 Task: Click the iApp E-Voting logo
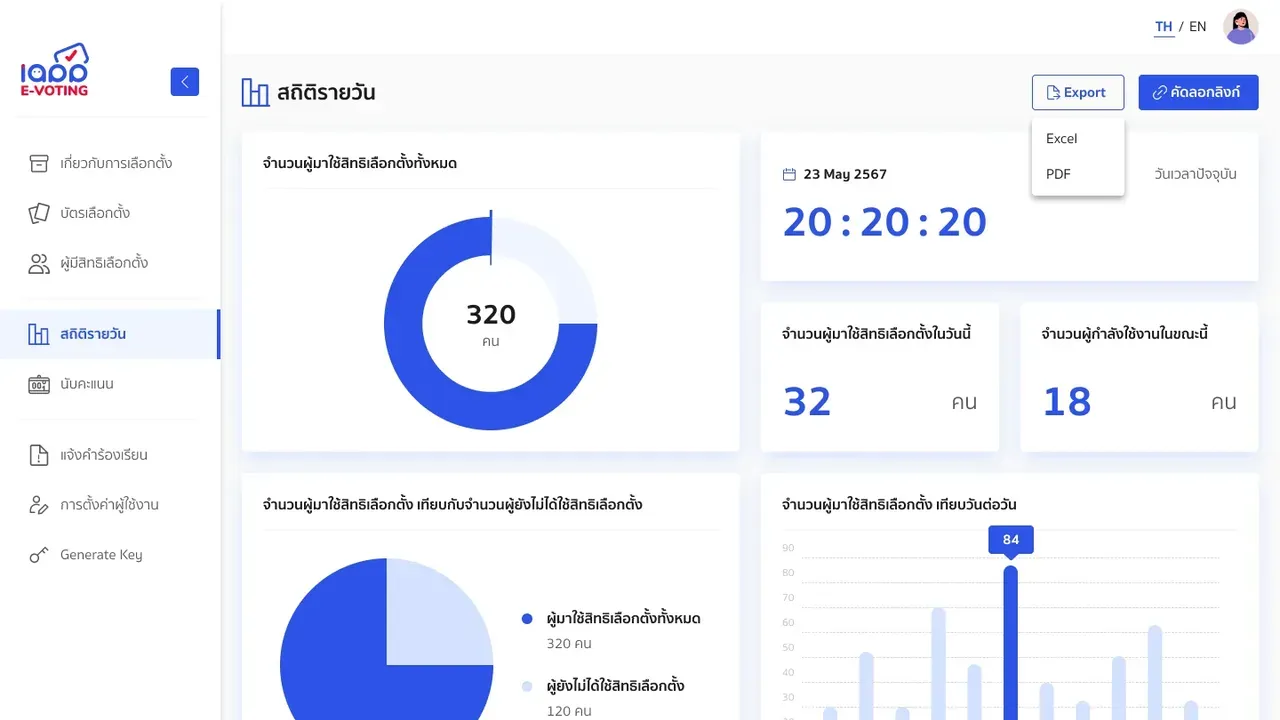[55, 70]
